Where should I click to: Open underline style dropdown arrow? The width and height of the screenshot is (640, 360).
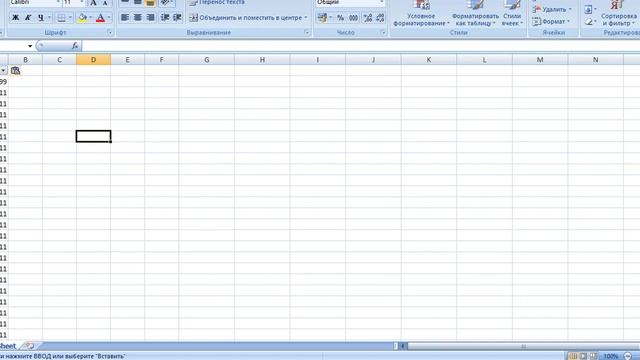click(x=49, y=18)
